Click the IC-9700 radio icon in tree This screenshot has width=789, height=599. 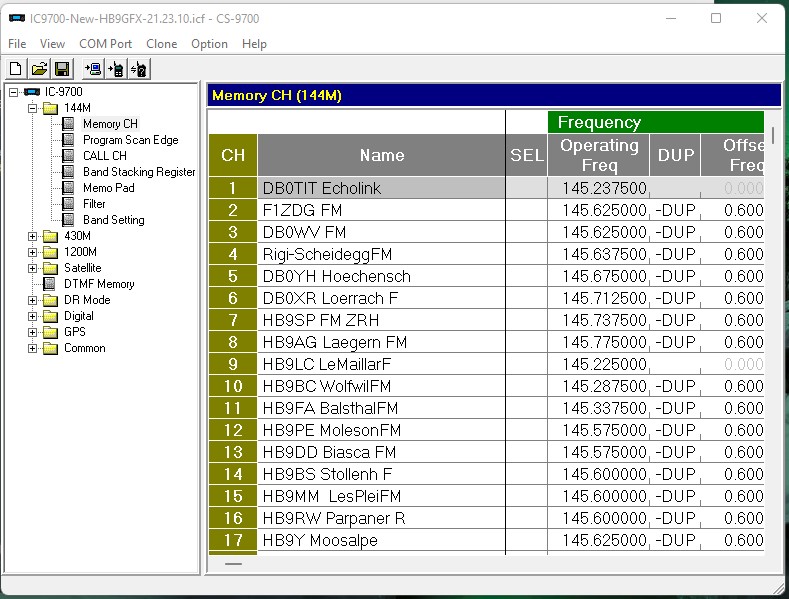click(32, 92)
